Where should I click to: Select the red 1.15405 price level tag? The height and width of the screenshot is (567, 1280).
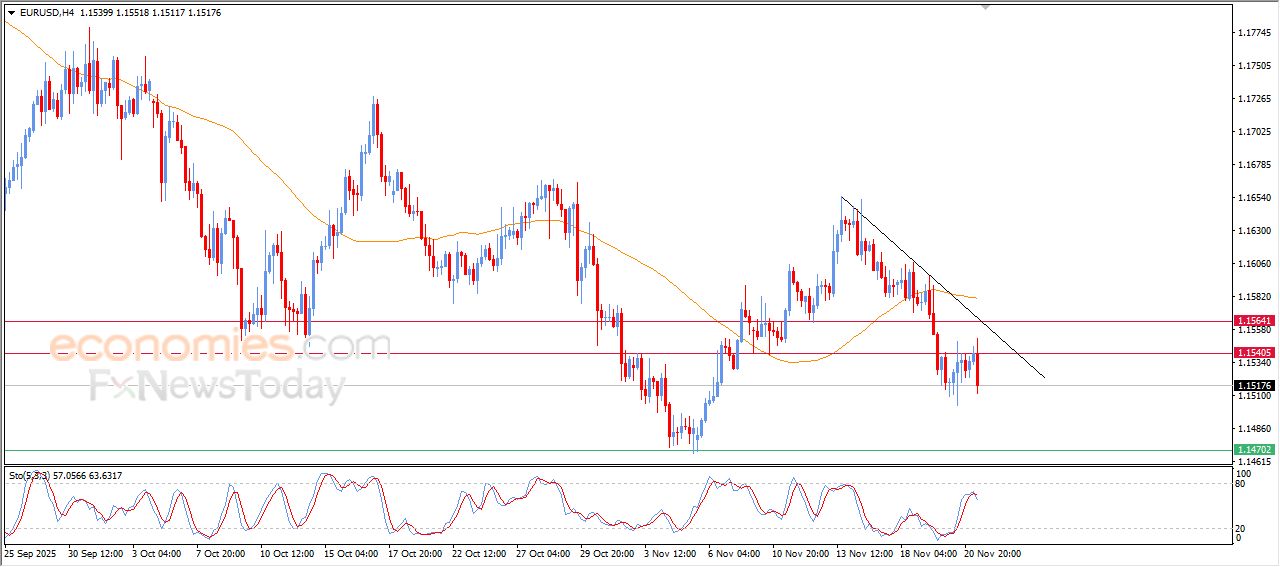(1254, 353)
